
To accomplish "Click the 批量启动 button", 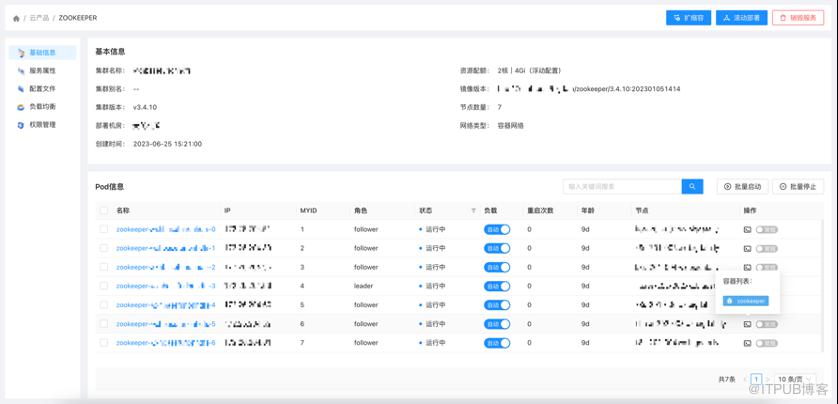I will pyautogui.click(x=742, y=186).
